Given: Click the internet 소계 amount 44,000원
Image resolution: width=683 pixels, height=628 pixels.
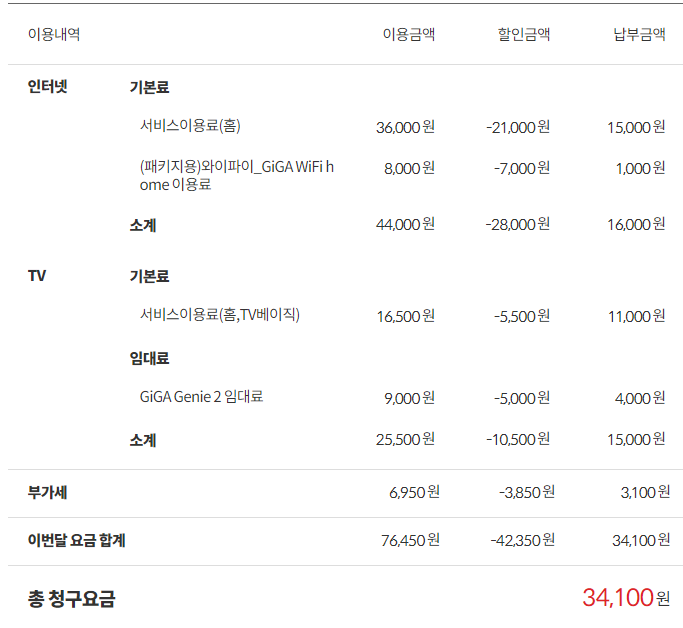Looking at the screenshot, I should pyautogui.click(x=406, y=224).
